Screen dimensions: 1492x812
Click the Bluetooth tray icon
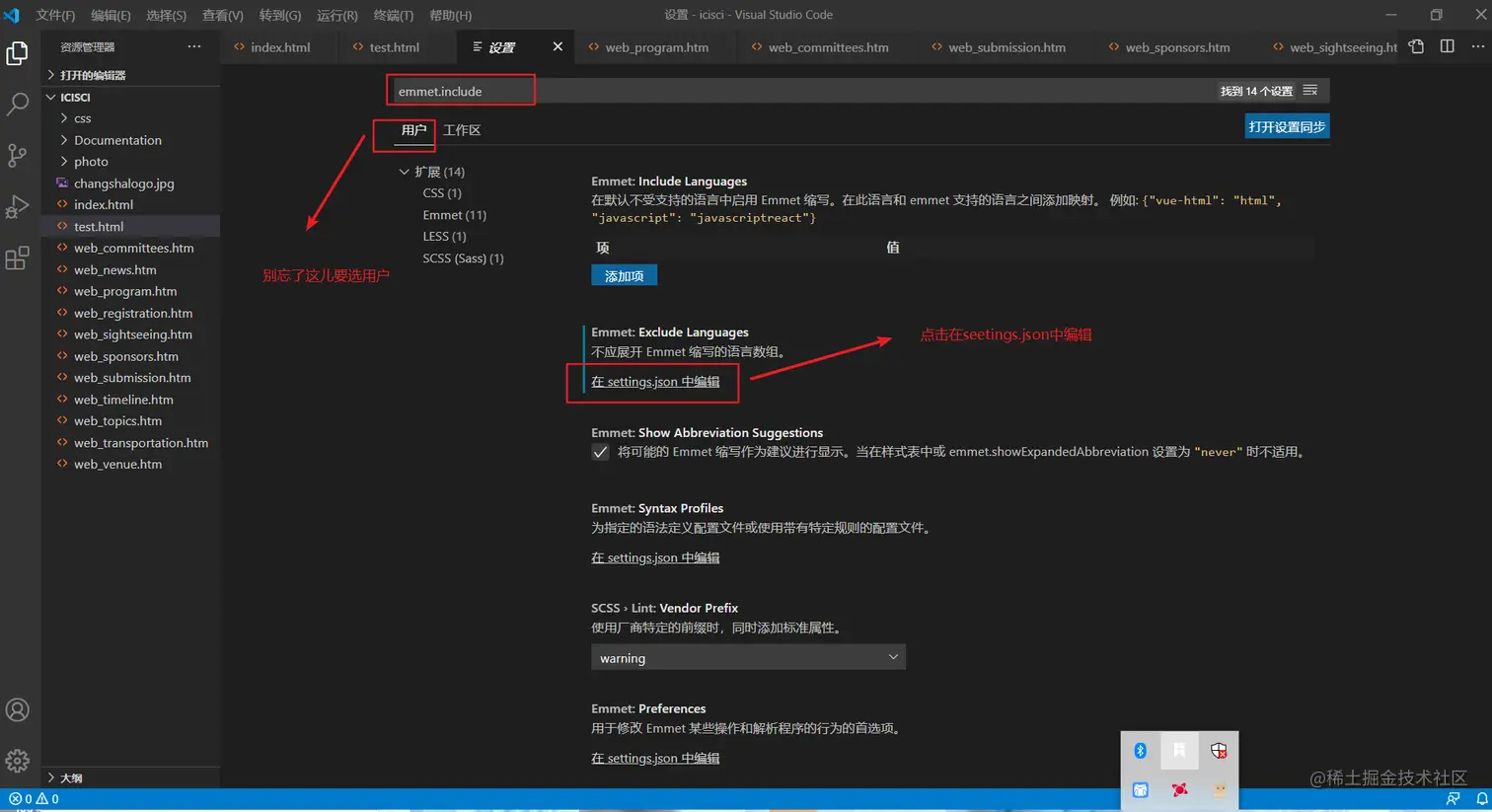tap(1140, 751)
